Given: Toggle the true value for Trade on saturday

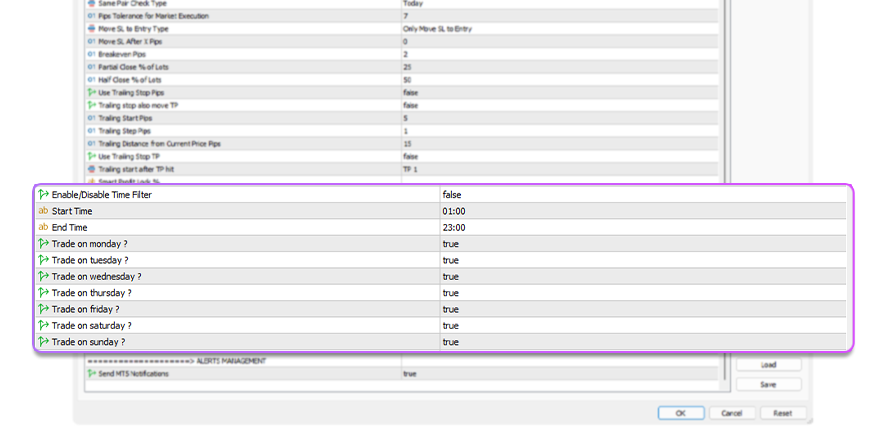Looking at the screenshot, I should [451, 326].
